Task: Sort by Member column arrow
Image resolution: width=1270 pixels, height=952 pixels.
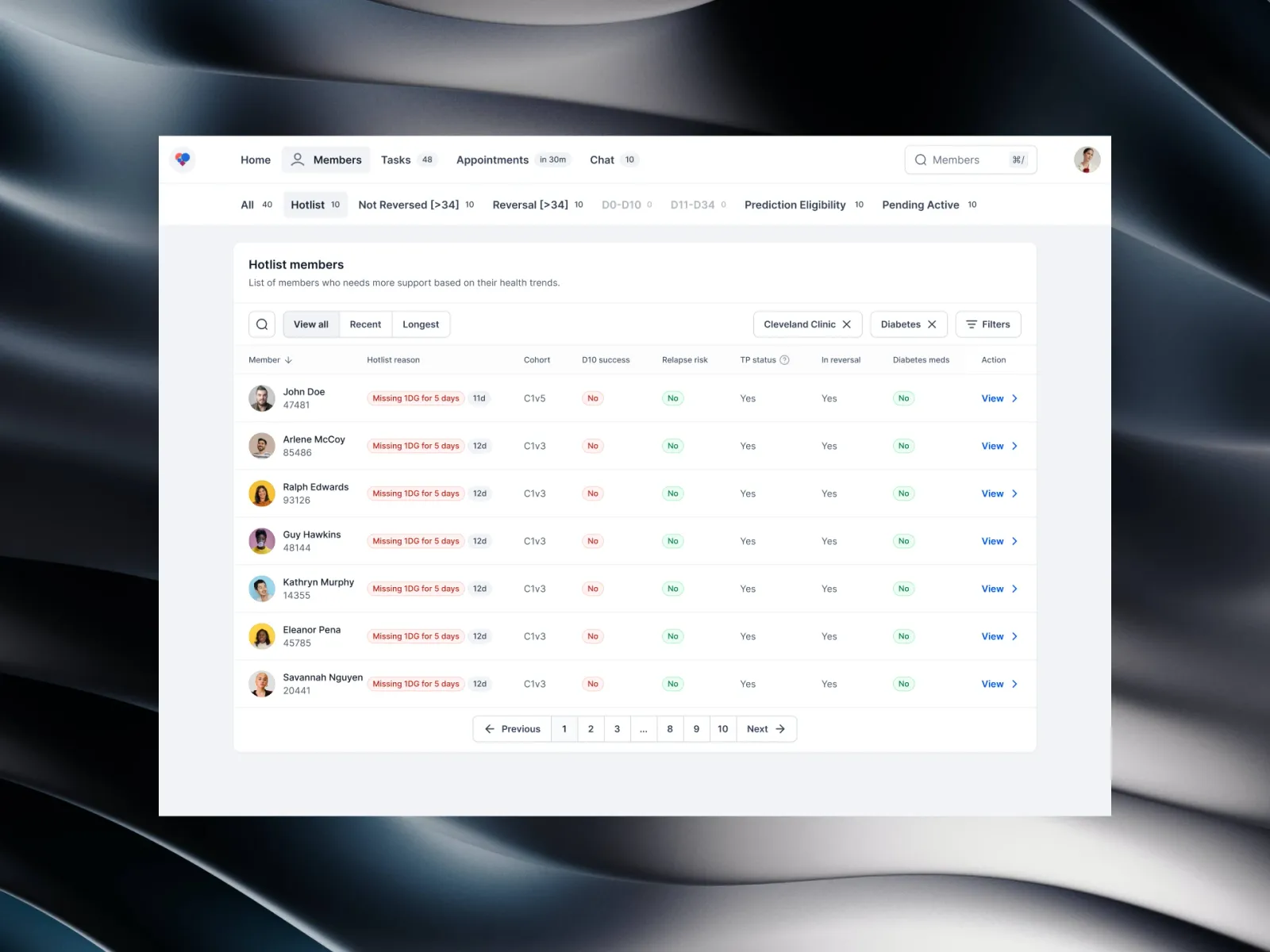Action: (288, 360)
